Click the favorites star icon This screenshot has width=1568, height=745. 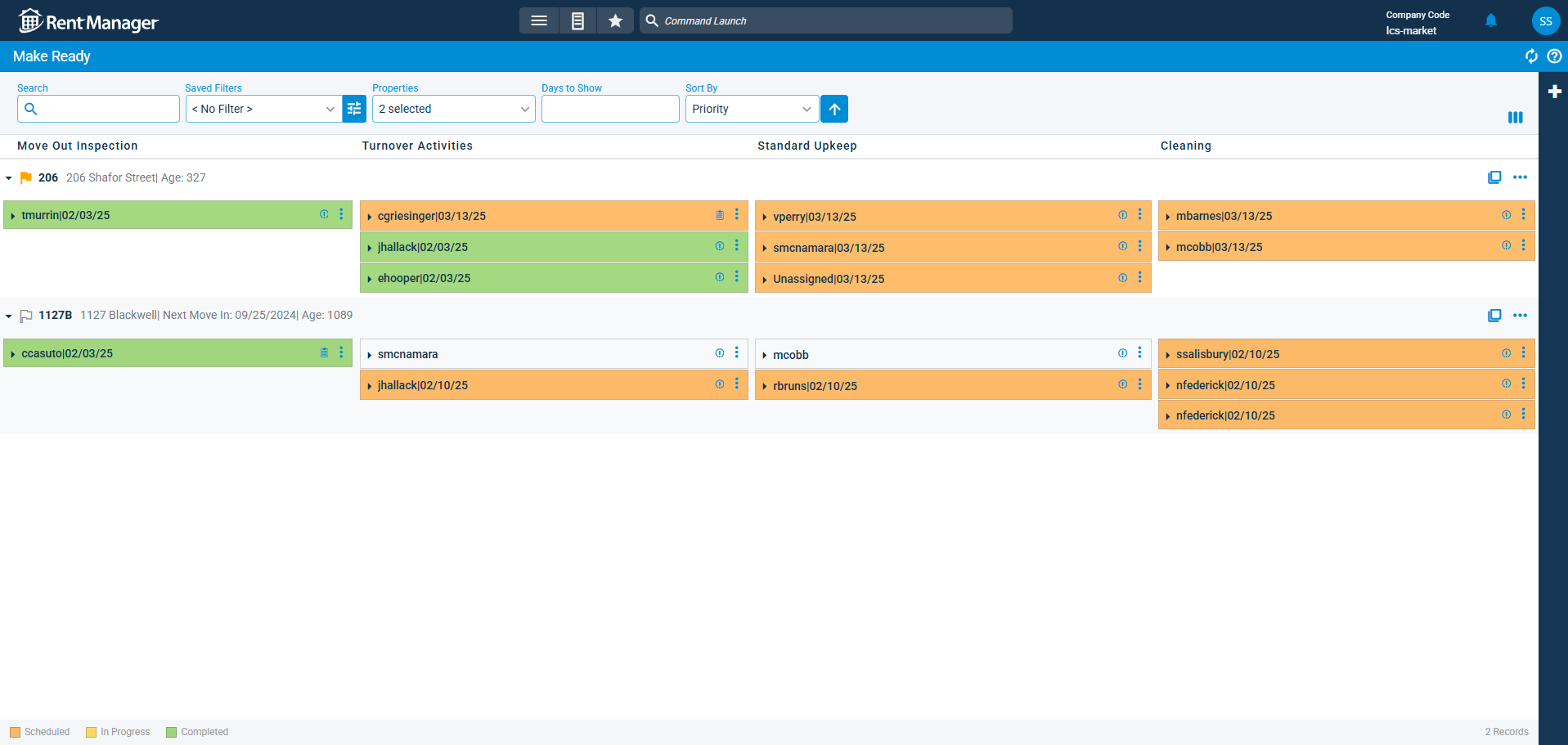pyautogui.click(x=615, y=20)
